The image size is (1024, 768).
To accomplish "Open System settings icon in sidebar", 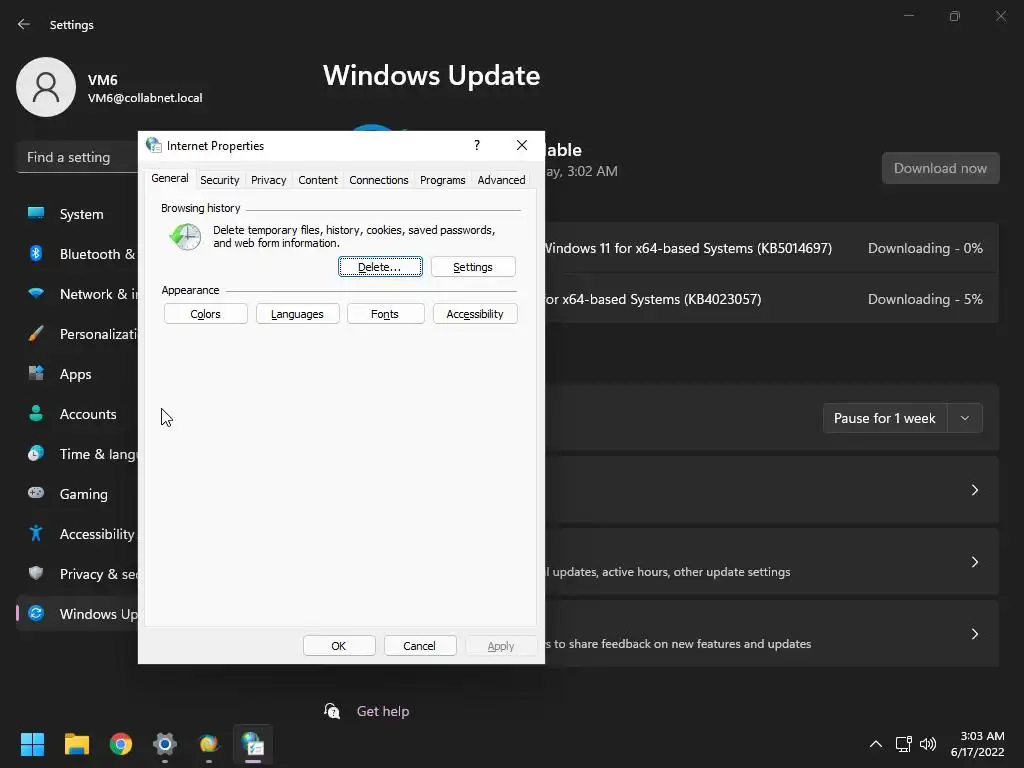I will (x=36, y=214).
